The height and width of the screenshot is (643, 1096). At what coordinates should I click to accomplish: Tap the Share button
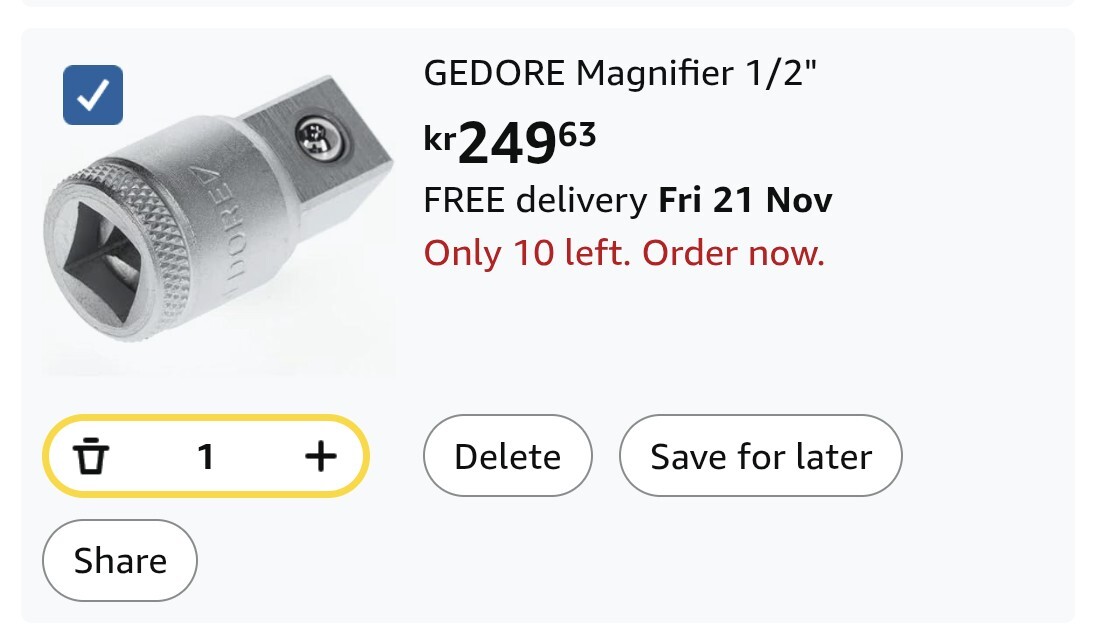(120, 561)
